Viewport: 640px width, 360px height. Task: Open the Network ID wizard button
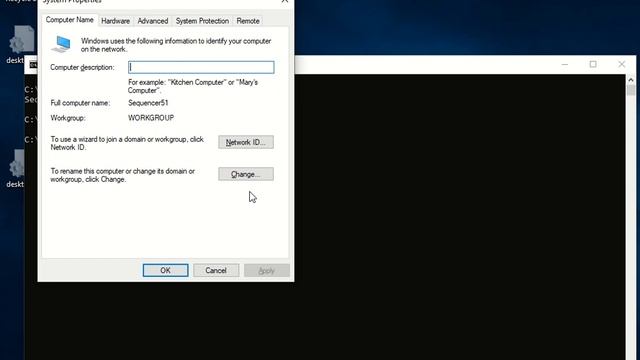[x=246, y=142]
